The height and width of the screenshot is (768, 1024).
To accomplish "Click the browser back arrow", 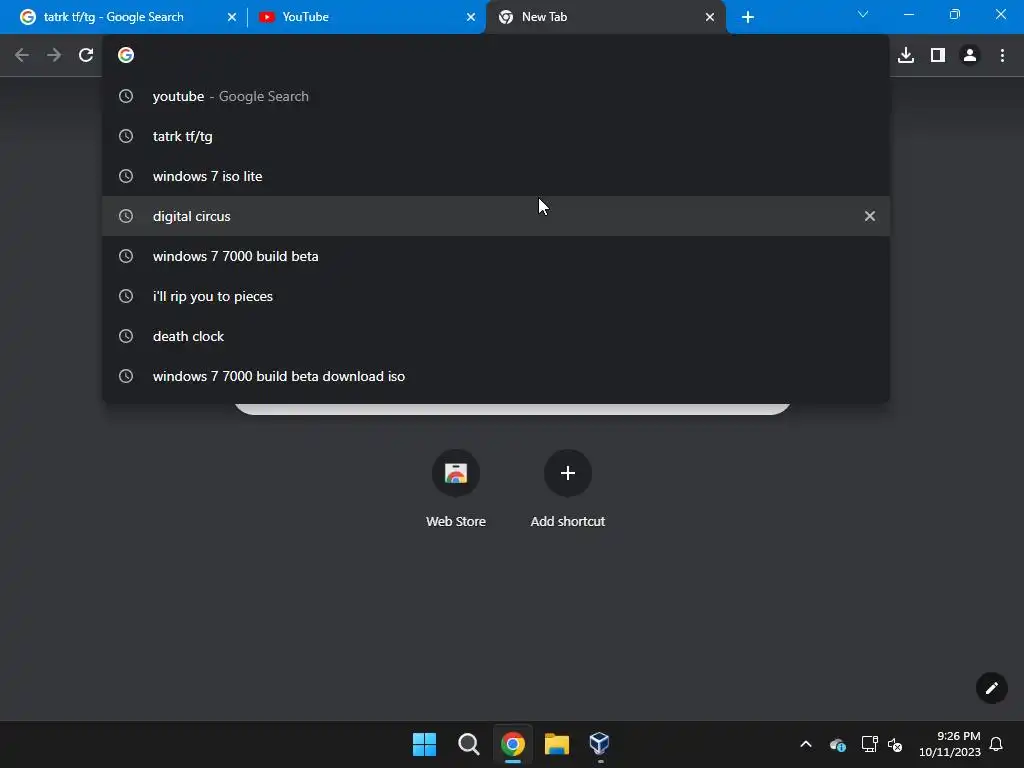I will click(x=22, y=55).
